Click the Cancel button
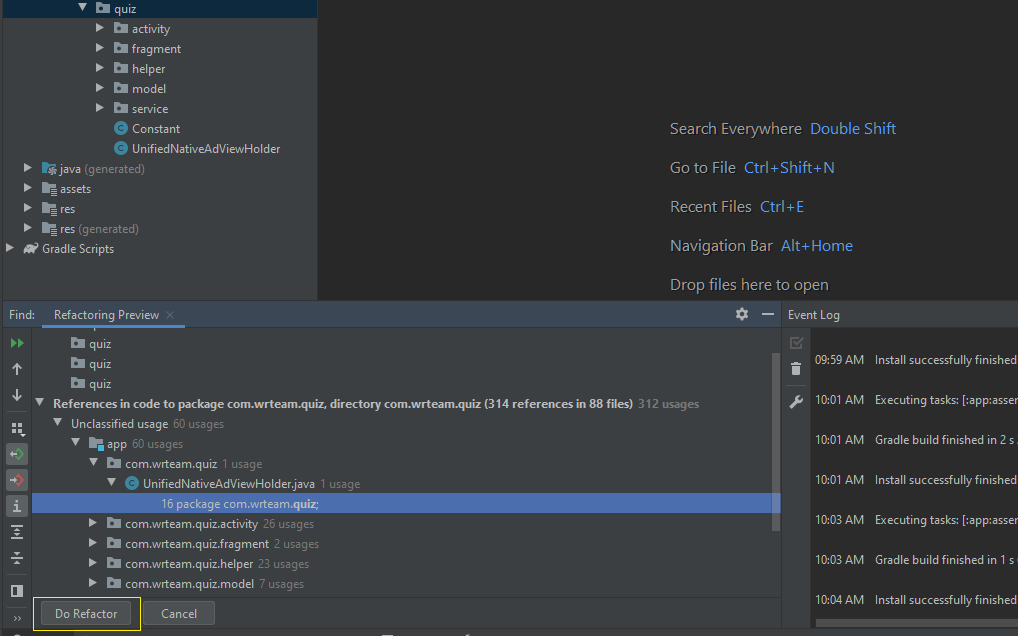This screenshot has width=1018, height=636. tap(179, 614)
